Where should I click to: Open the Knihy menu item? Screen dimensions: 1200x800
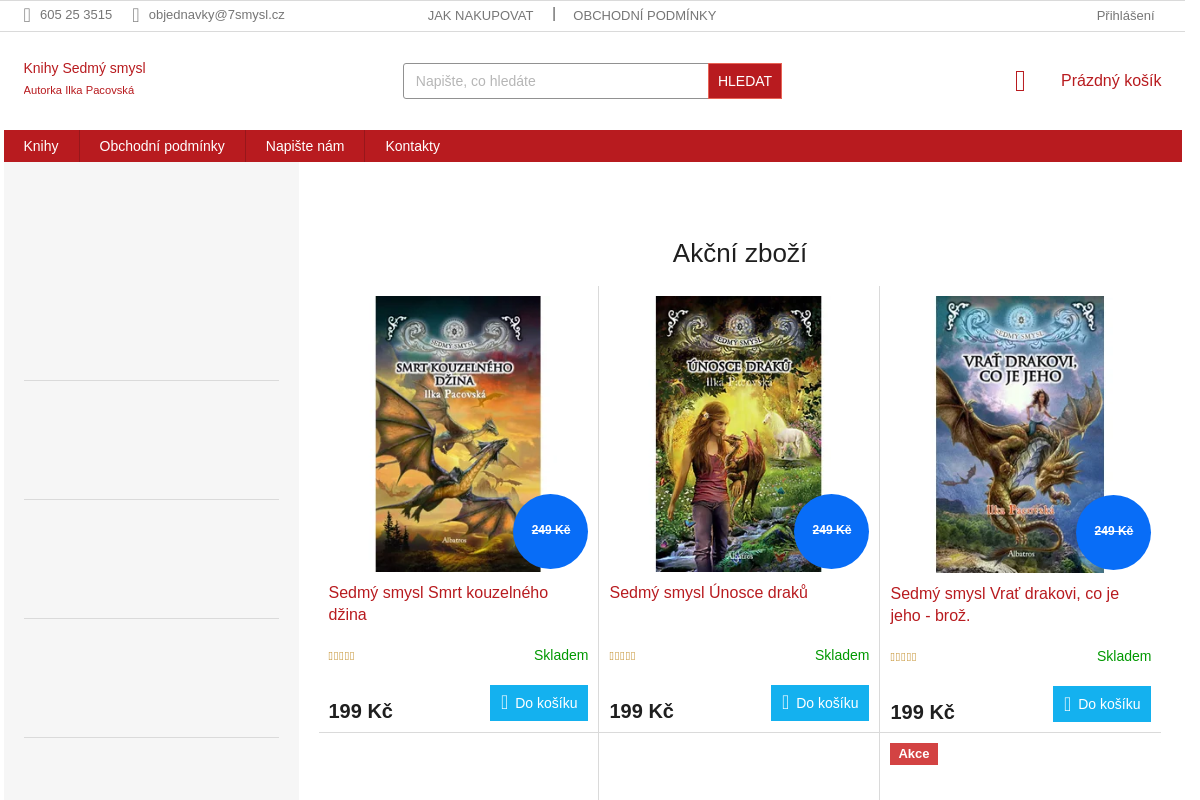pyautogui.click(x=41, y=146)
